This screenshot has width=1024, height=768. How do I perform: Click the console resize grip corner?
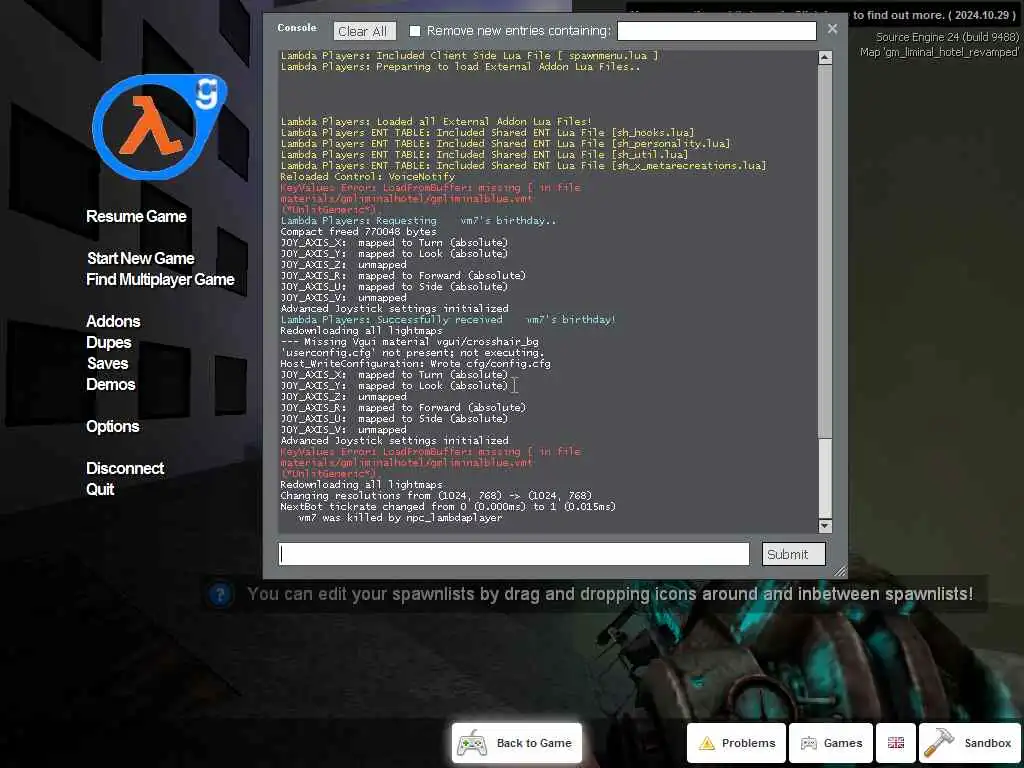[840, 571]
